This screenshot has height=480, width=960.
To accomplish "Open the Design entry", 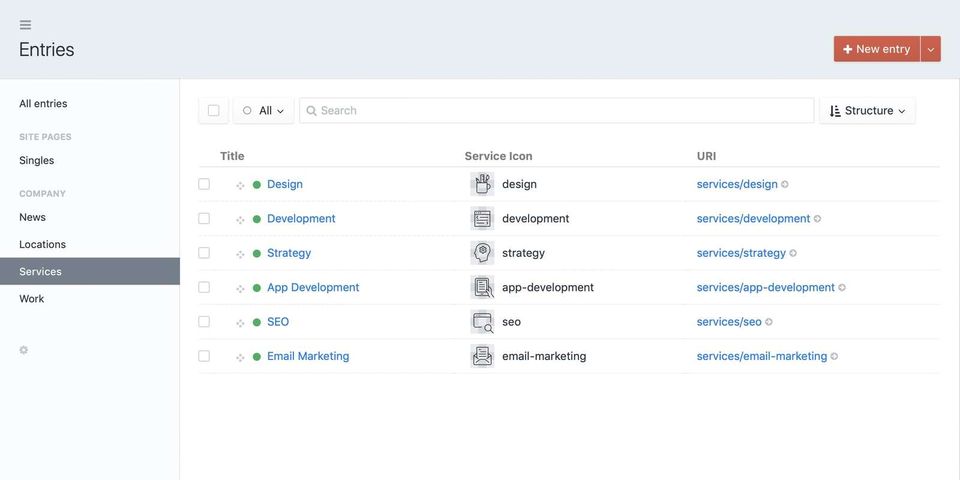I will coord(285,184).
